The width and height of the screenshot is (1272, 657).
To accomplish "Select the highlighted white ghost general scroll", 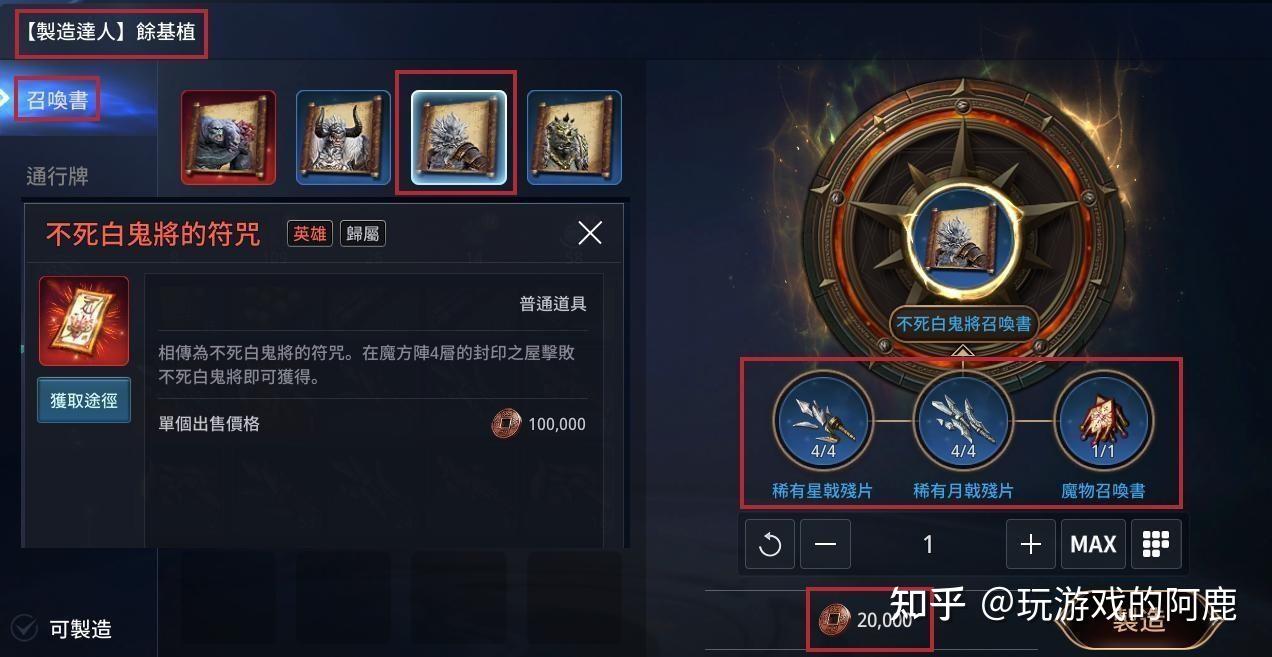I will (459, 137).
